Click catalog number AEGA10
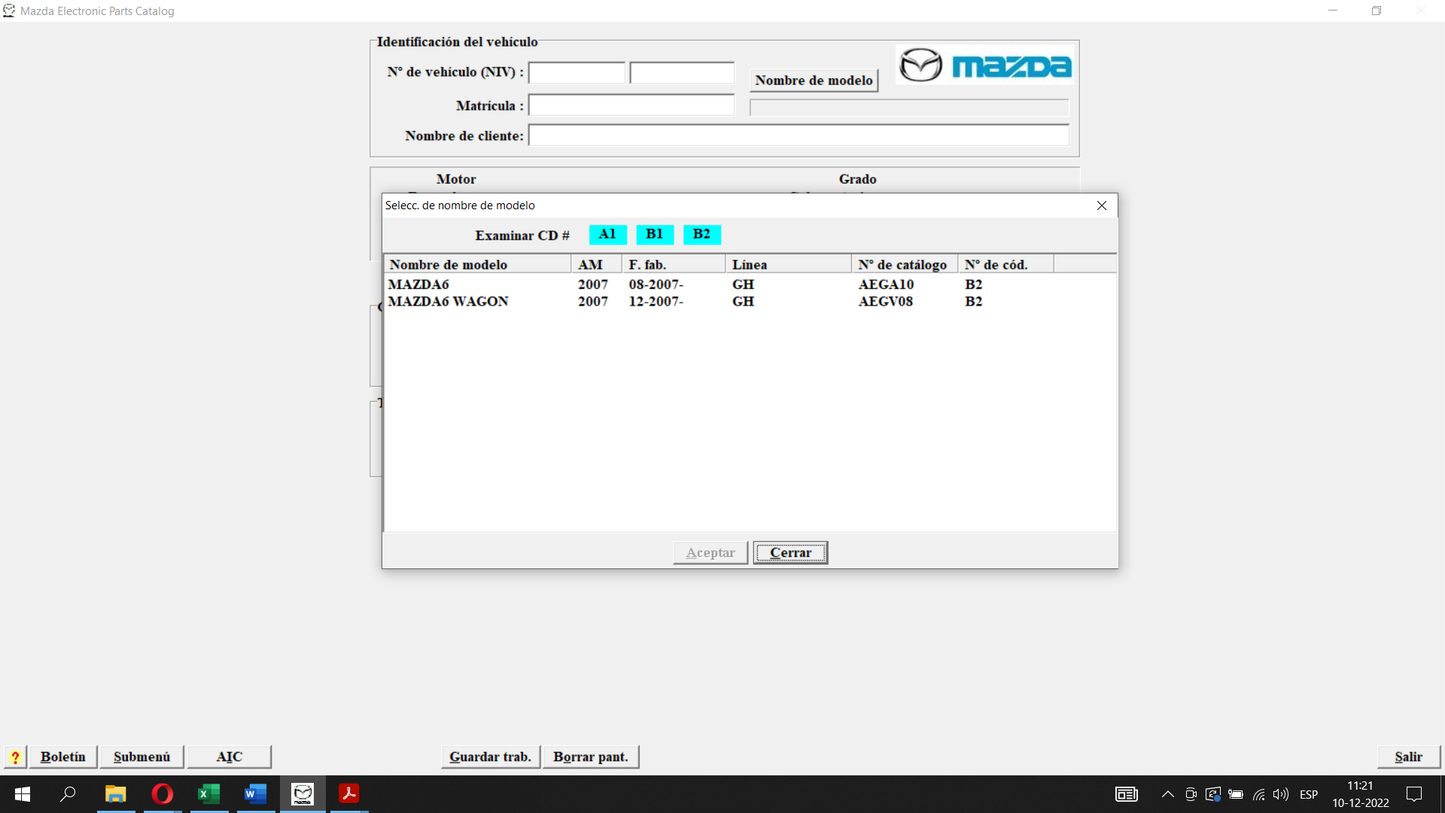The height and width of the screenshot is (813, 1445). [x=886, y=284]
